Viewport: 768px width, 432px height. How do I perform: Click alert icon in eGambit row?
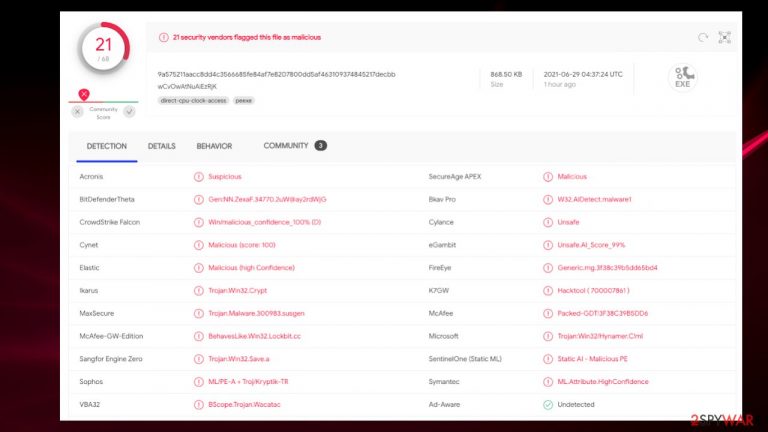(x=548, y=245)
